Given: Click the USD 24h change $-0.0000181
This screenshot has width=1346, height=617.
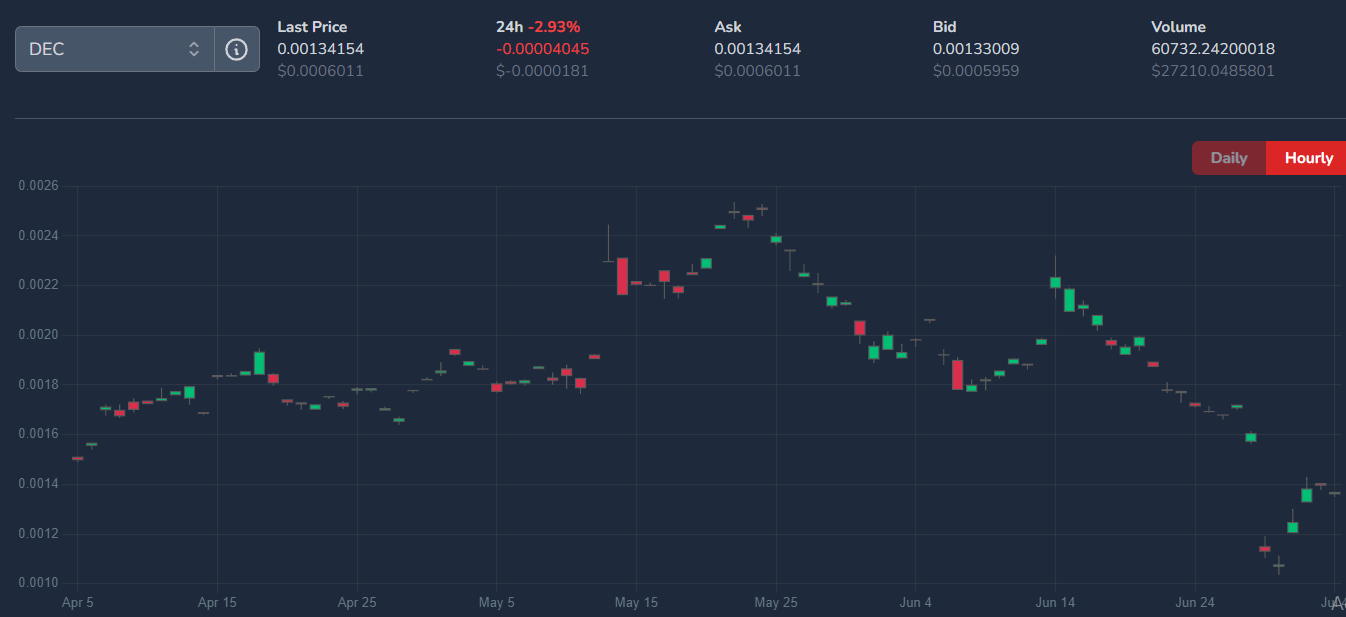Looking at the screenshot, I should 542,71.
